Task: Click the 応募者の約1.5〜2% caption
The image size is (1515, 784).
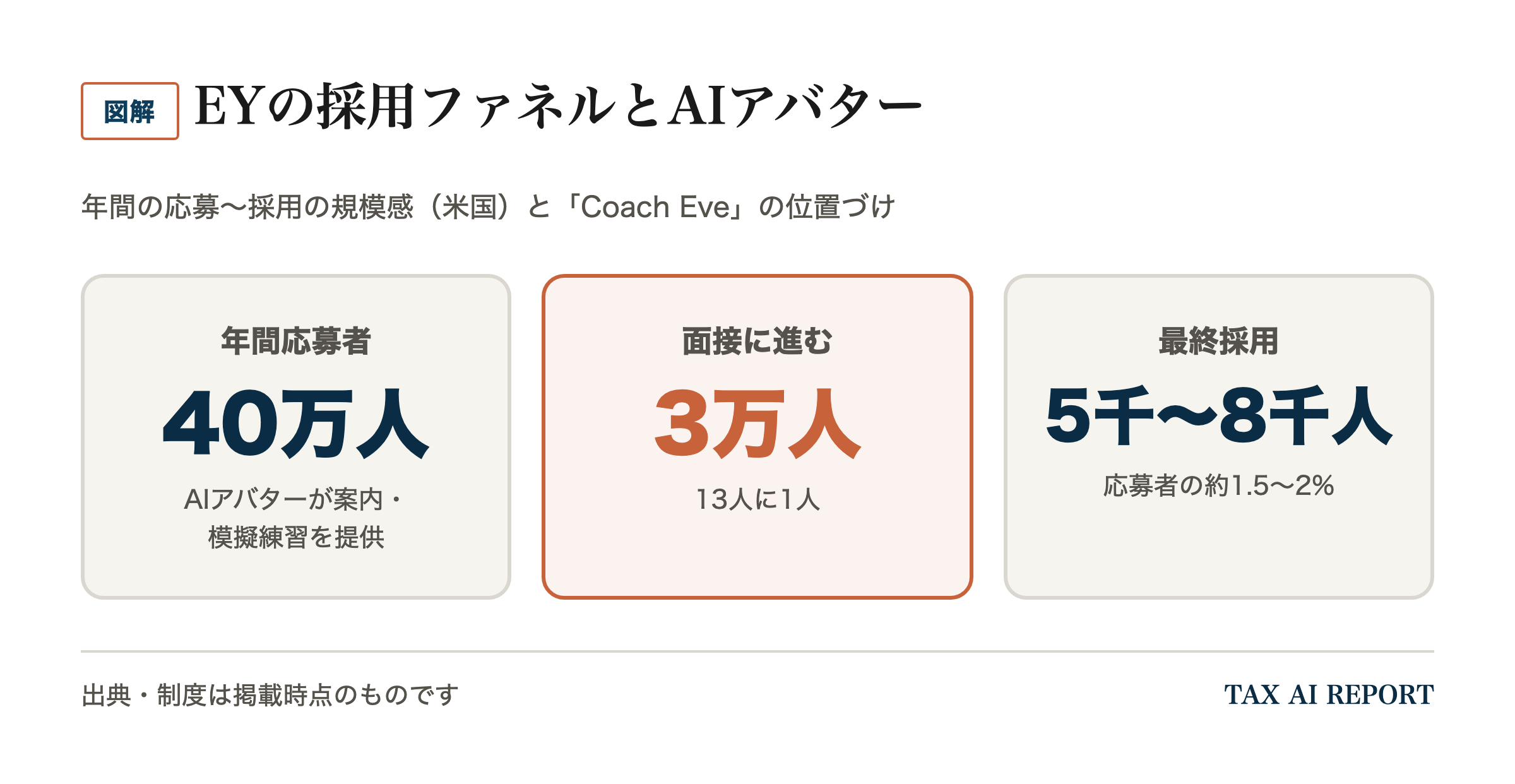Action: point(1218,485)
